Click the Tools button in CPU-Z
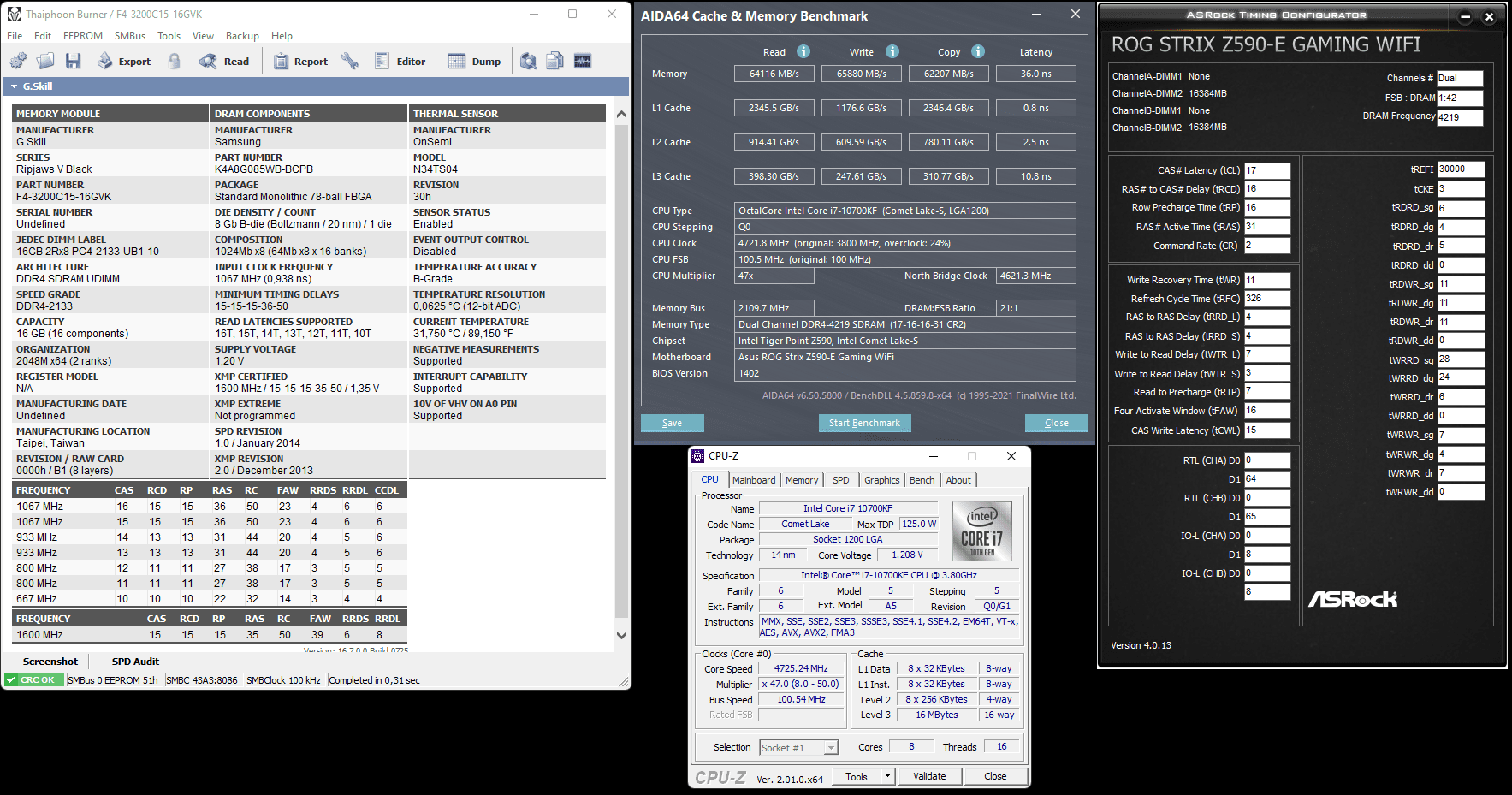The height and width of the screenshot is (795, 1512). pyautogui.click(x=857, y=776)
